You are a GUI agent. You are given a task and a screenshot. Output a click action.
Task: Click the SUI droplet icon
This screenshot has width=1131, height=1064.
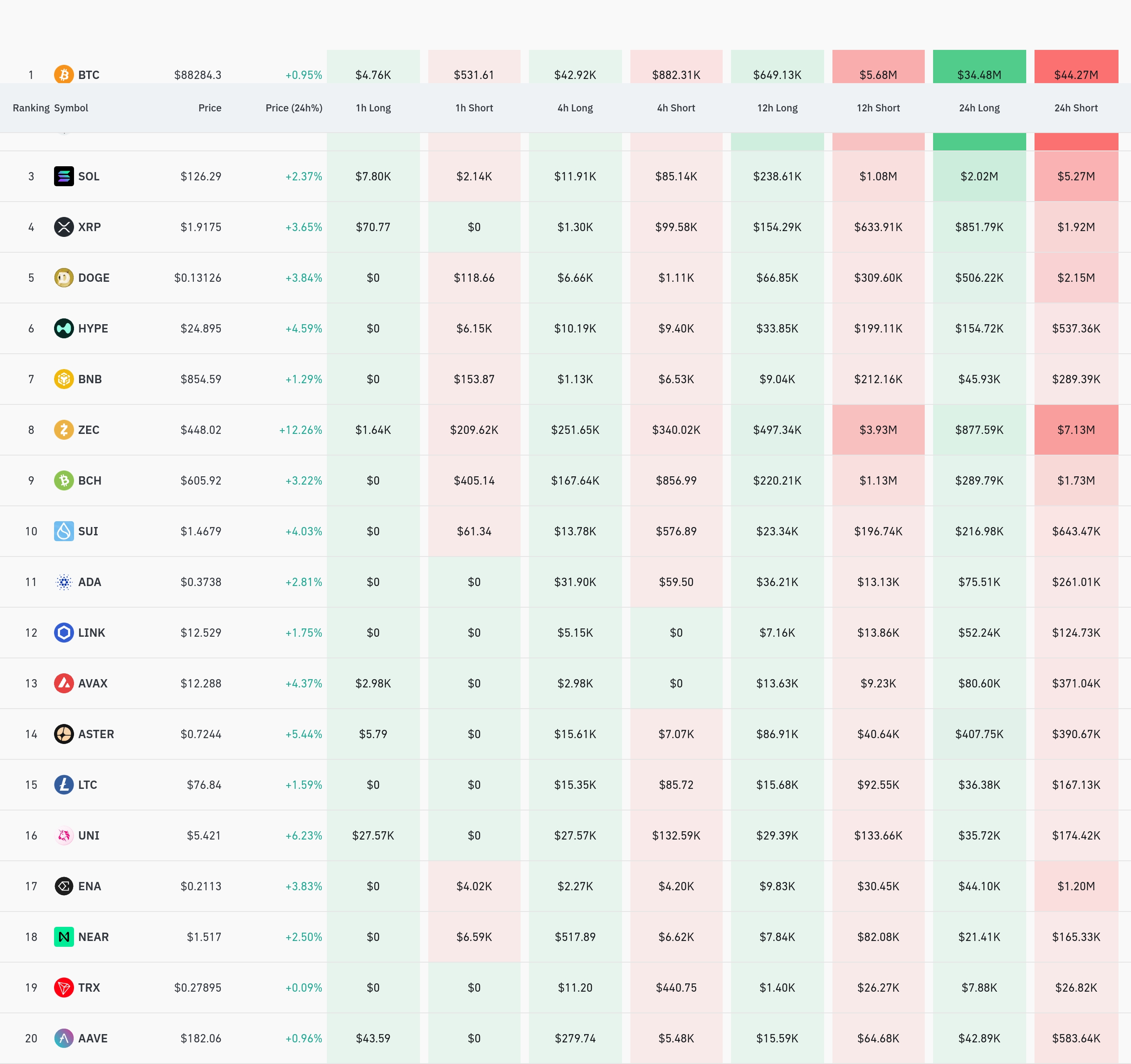click(x=64, y=531)
